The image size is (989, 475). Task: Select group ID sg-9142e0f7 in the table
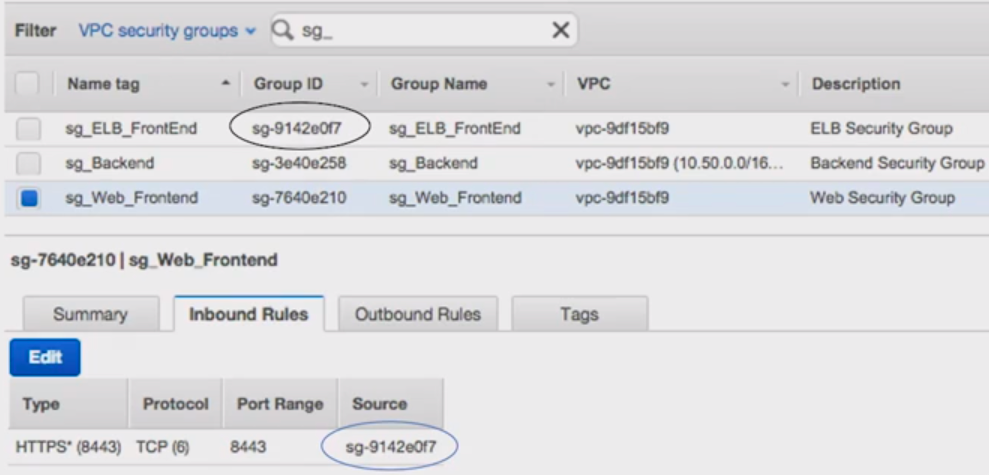click(297, 129)
